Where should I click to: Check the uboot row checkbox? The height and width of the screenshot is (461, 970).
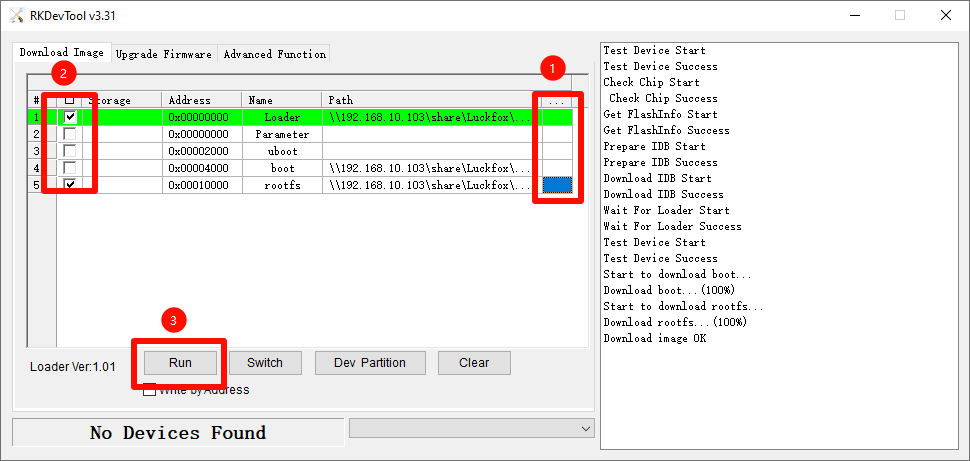point(70,151)
